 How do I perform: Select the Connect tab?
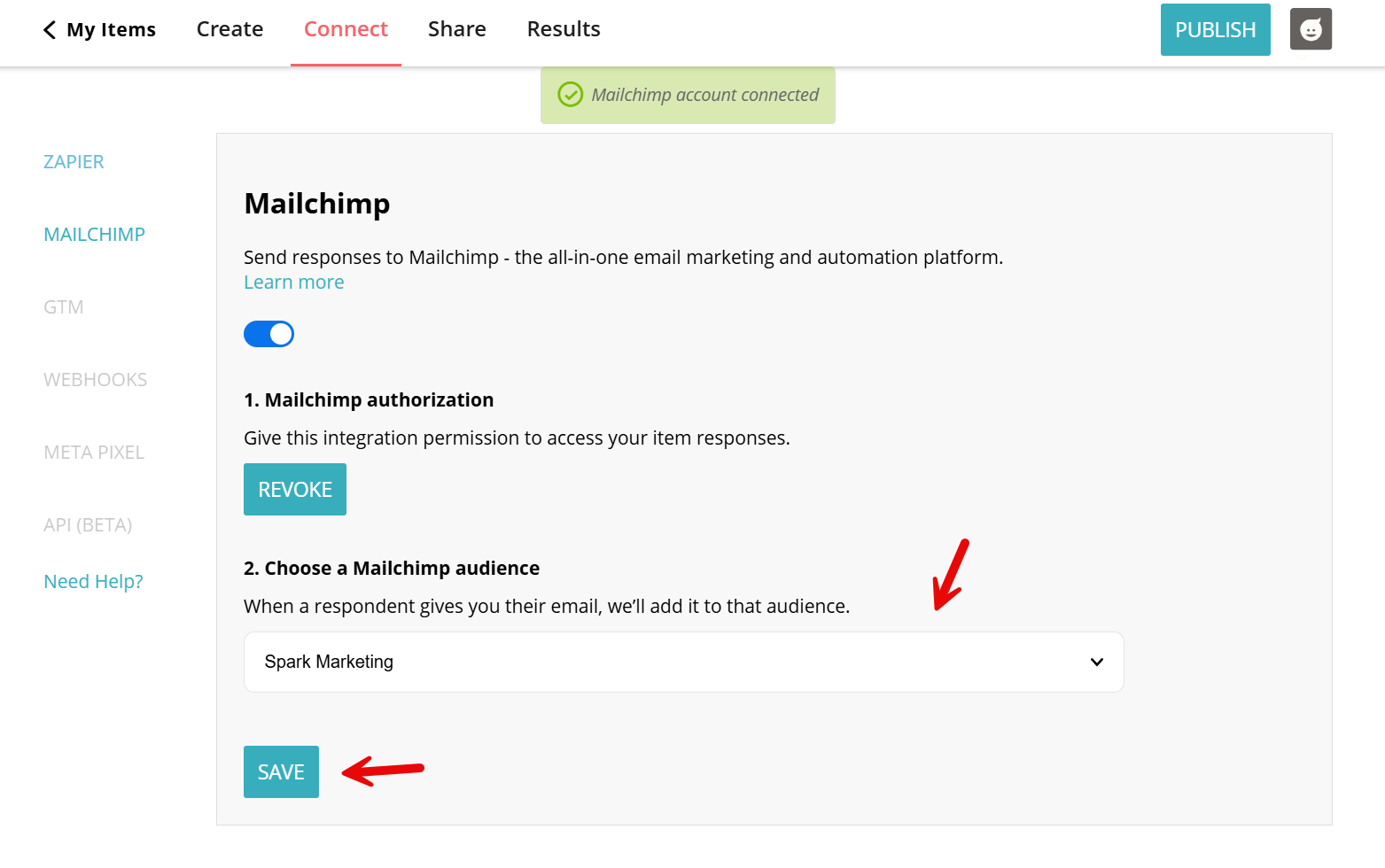346,28
